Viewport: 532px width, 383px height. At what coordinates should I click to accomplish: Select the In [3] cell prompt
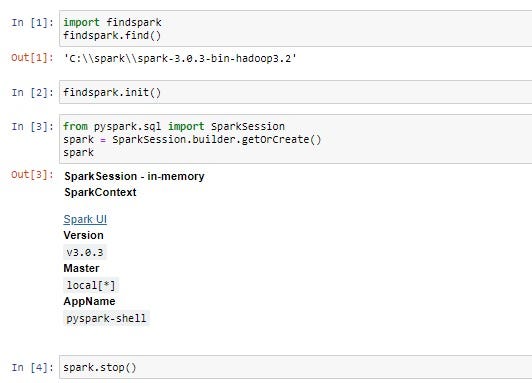(x=33, y=127)
